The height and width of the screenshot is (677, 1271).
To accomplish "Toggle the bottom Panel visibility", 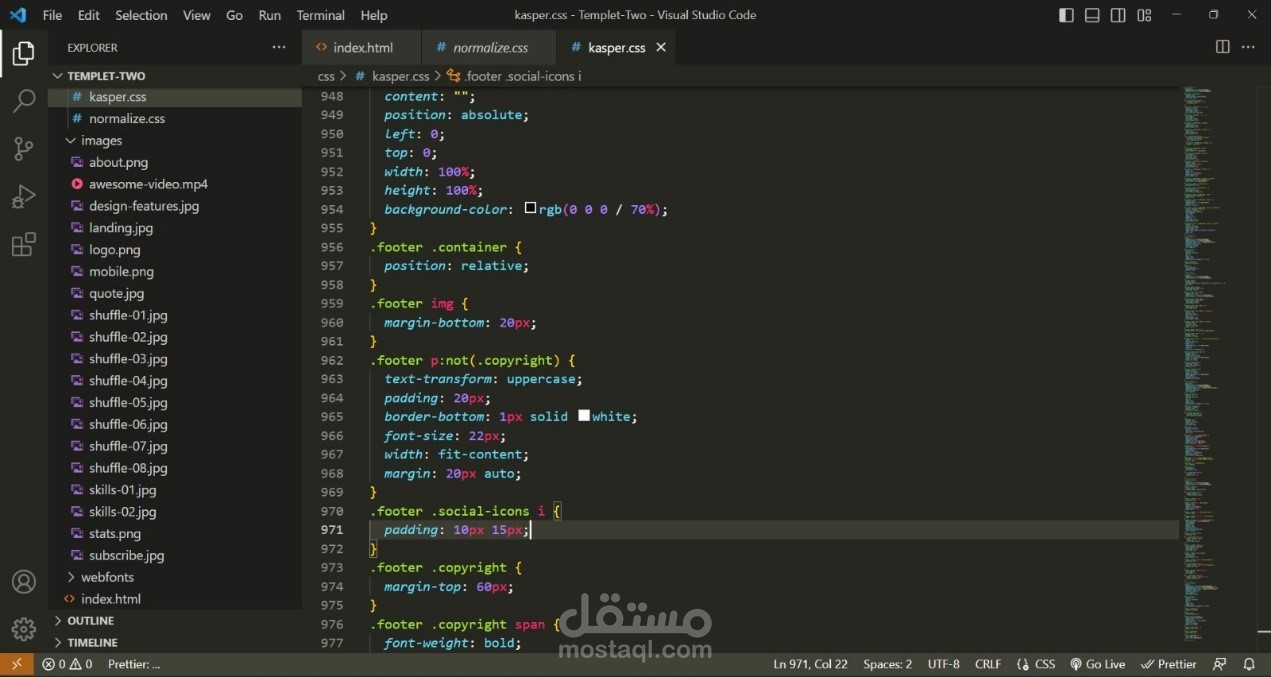I will (1092, 15).
